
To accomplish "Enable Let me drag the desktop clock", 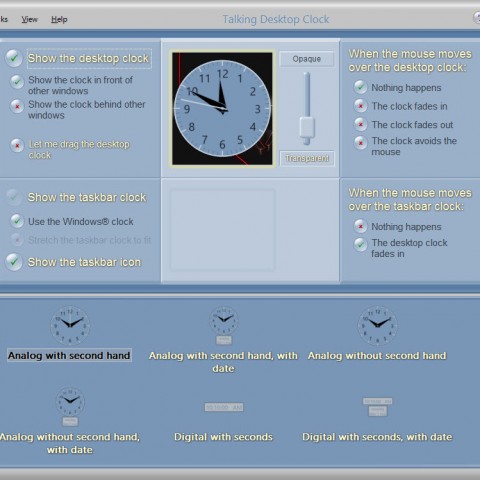I will pyautogui.click(x=17, y=145).
